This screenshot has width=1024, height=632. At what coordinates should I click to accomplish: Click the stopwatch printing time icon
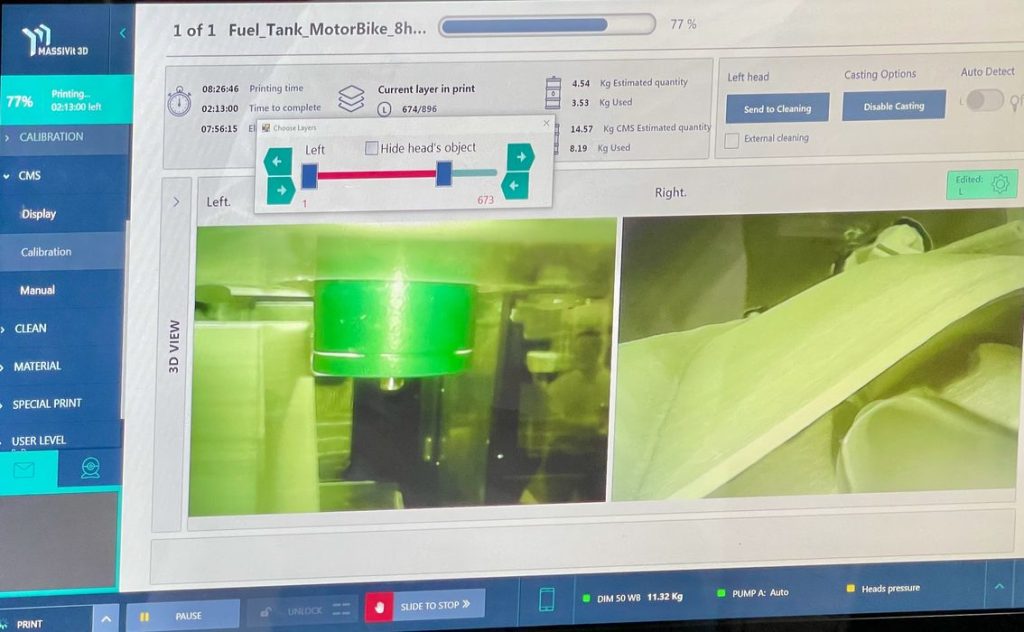pos(179,100)
